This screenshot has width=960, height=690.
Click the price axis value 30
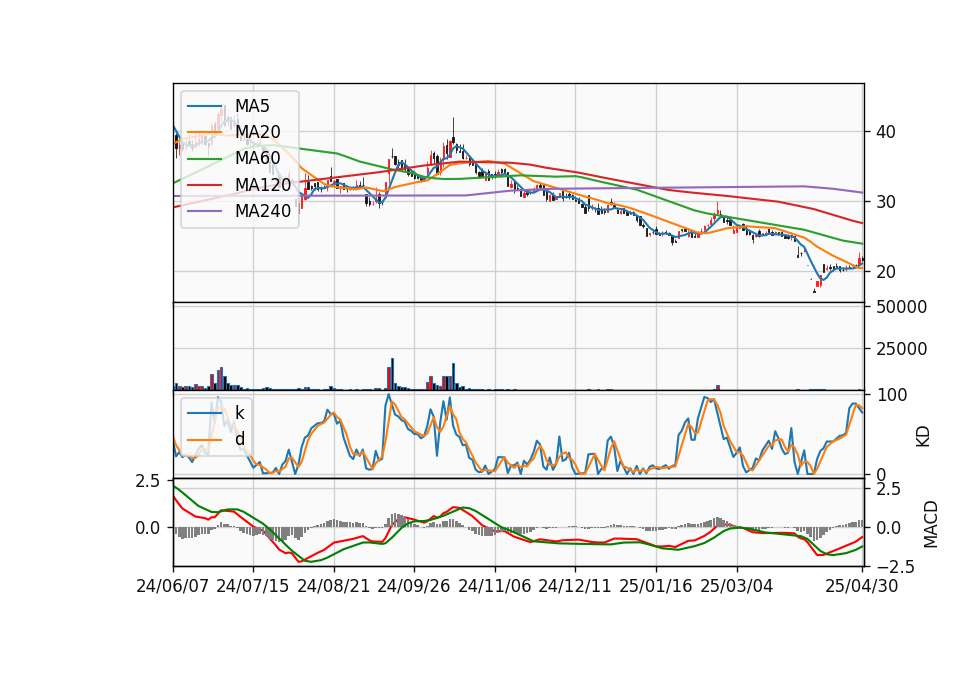pyautogui.click(x=886, y=201)
